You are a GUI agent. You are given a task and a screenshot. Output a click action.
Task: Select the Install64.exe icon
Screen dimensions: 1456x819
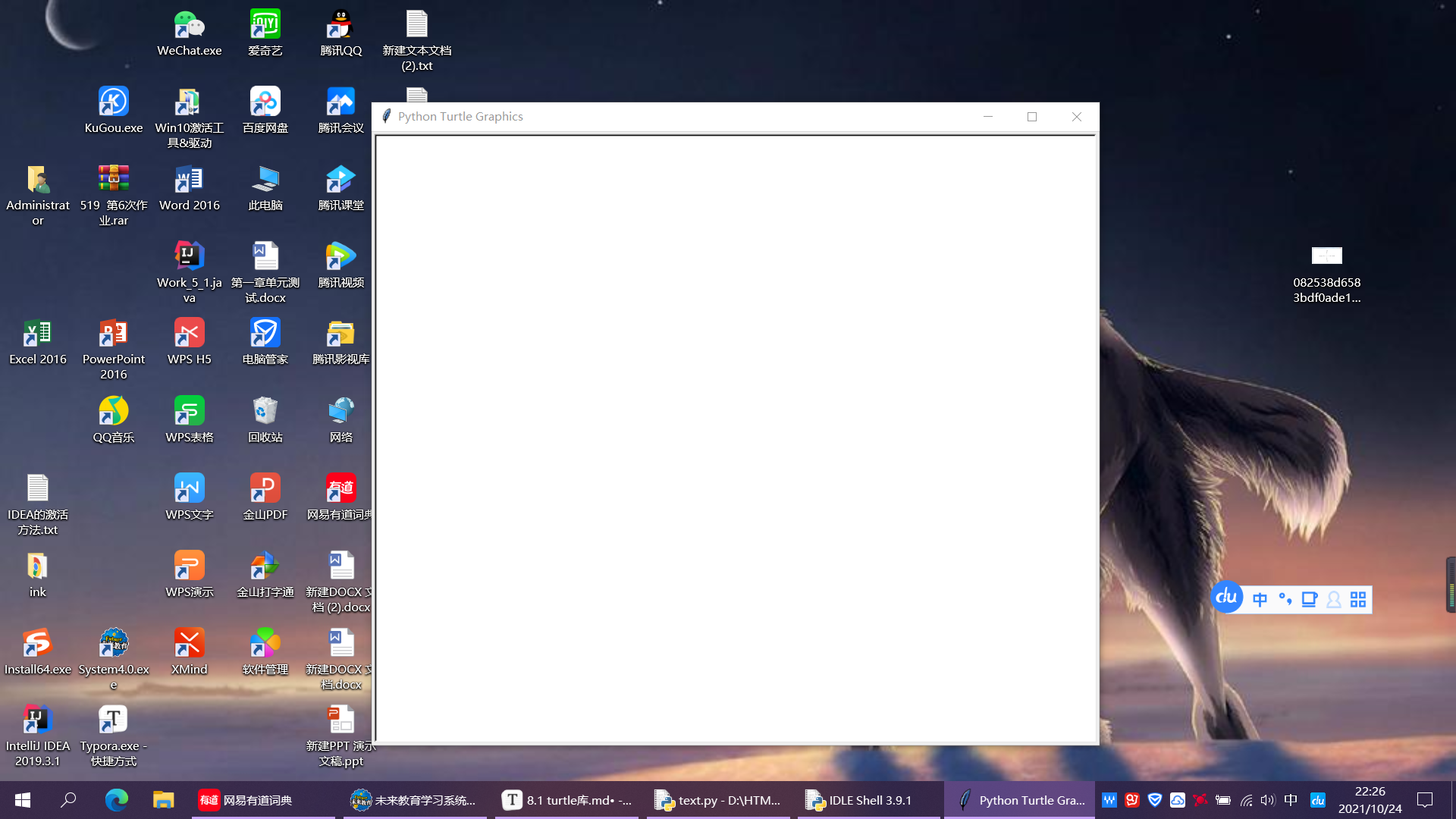(37, 652)
